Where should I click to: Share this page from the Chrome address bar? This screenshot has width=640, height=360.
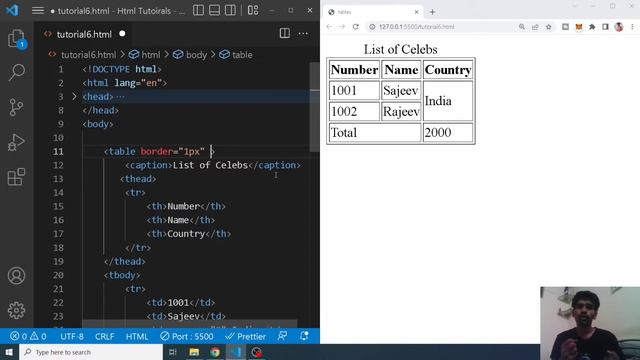535,27
